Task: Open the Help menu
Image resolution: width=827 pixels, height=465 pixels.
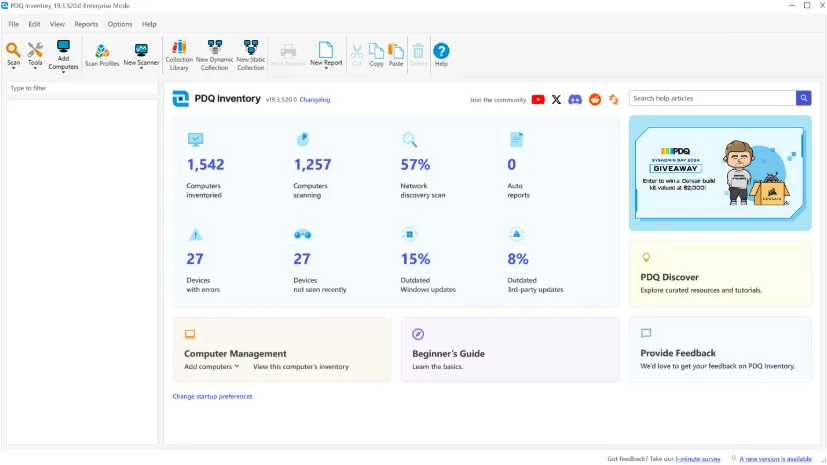Action: coord(149,24)
